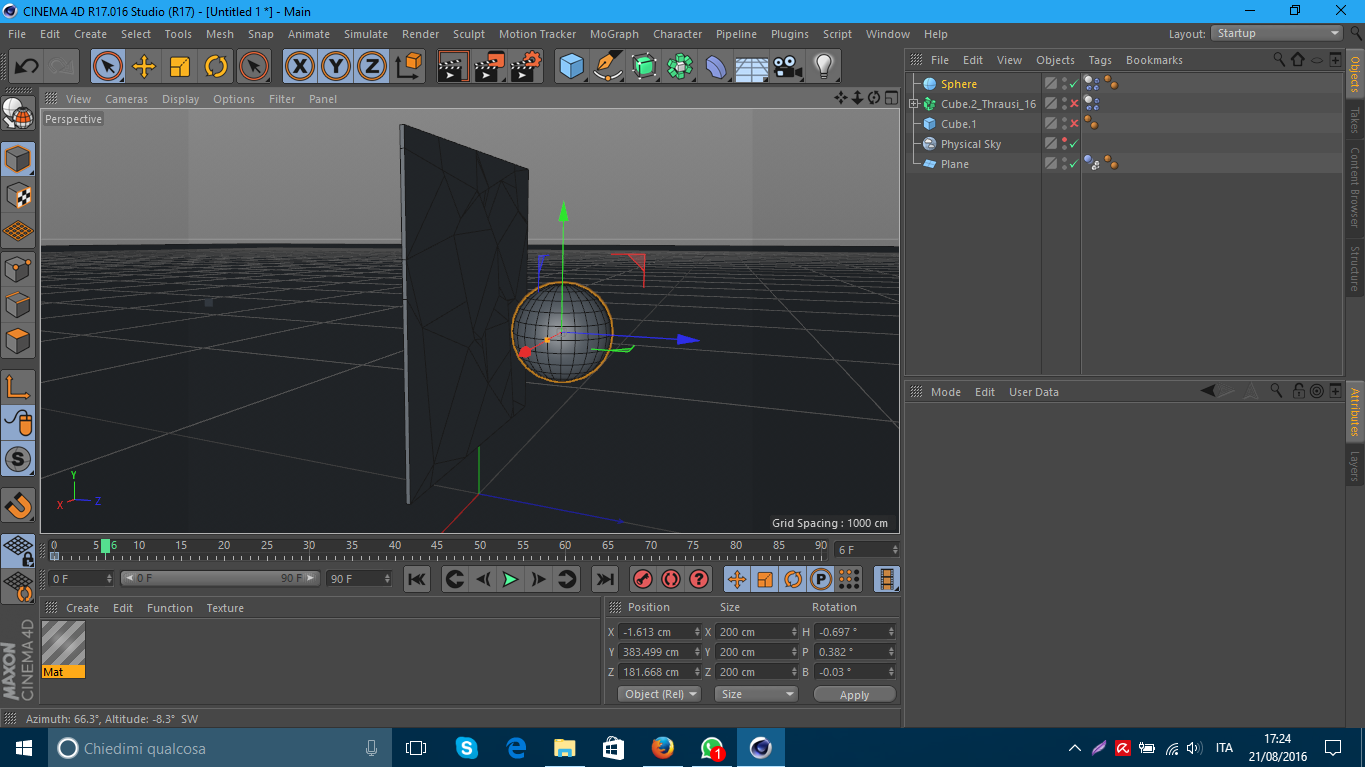The height and width of the screenshot is (767, 1365).
Task: Open the Layout Startup dropdown
Action: [1277, 33]
